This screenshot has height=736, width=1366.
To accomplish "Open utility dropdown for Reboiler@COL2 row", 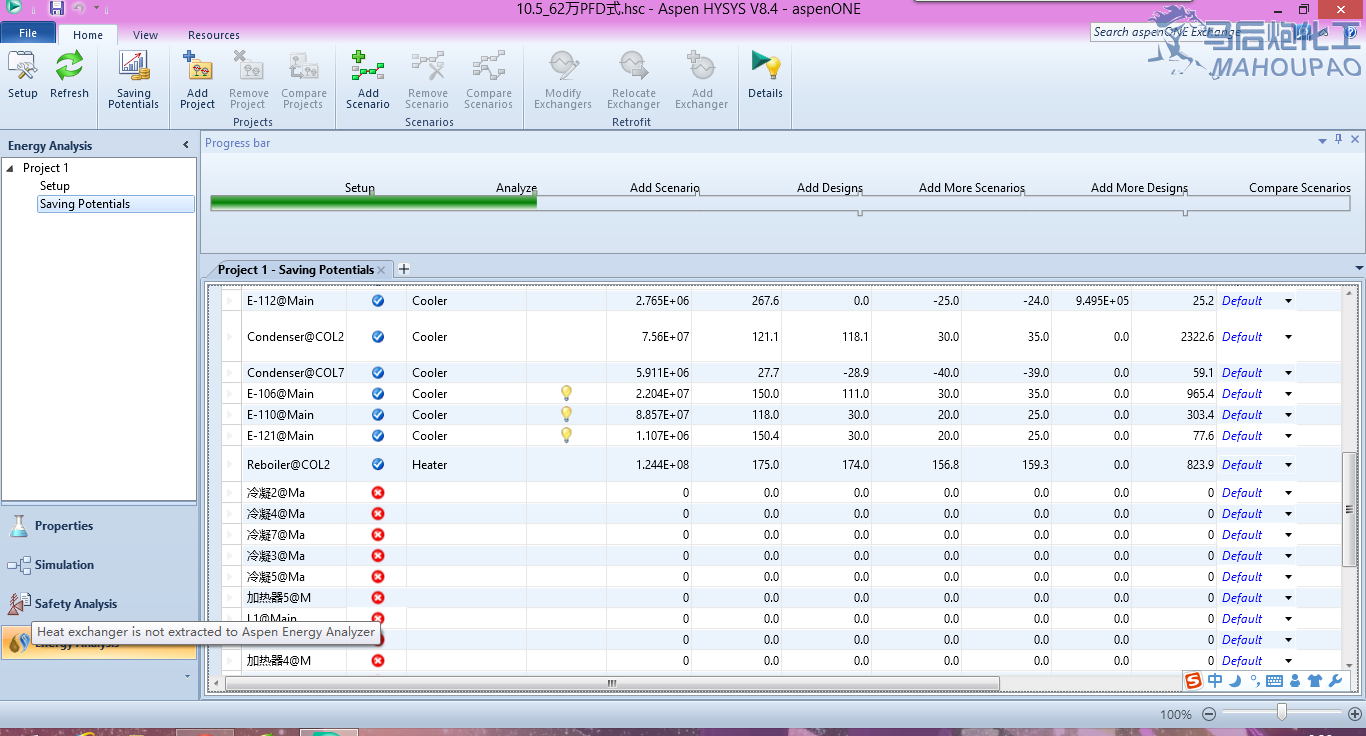I will [1288, 465].
